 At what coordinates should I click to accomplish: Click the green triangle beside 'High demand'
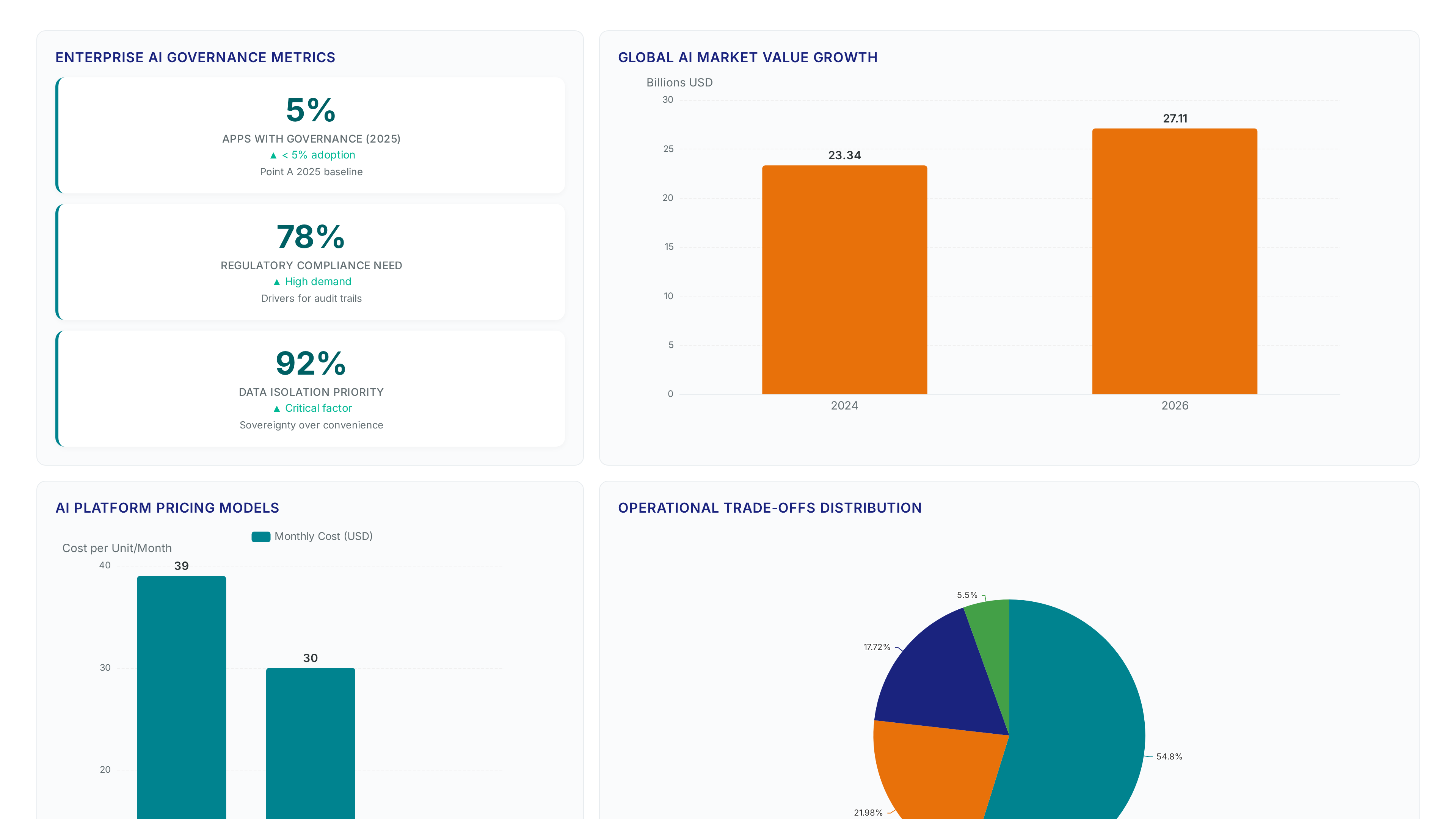[x=276, y=282]
